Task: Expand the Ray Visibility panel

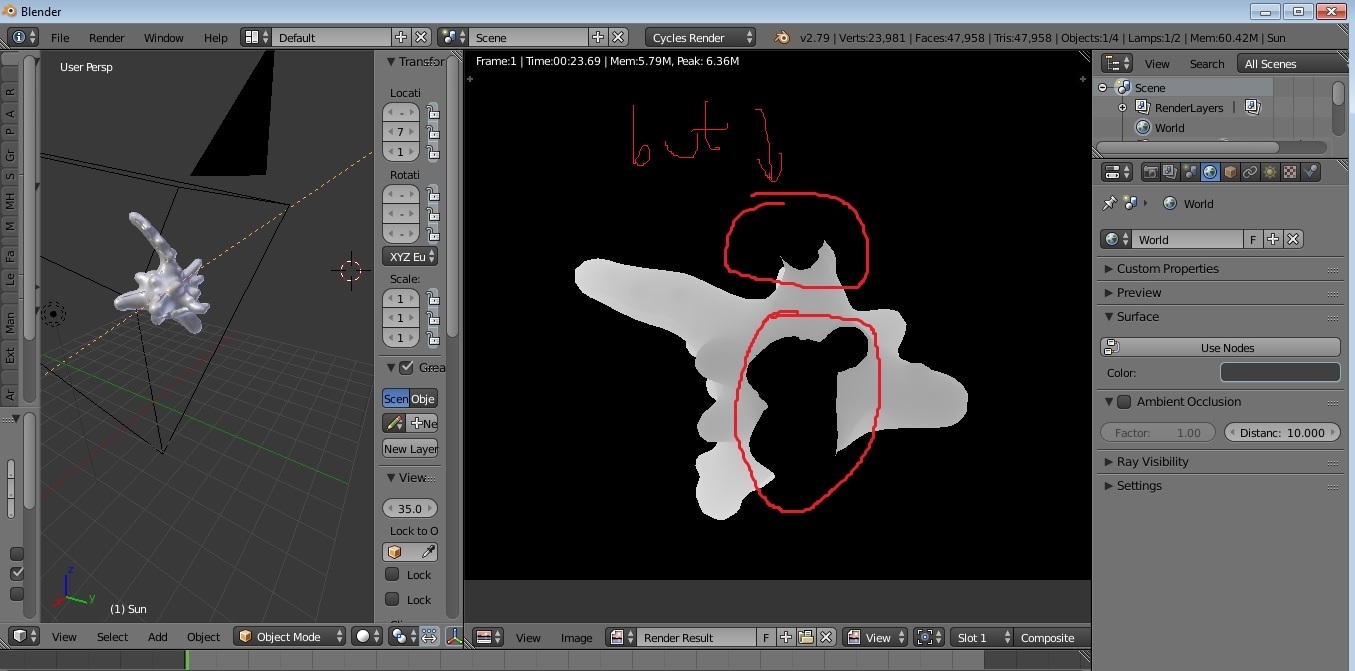Action: pyautogui.click(x=1152, y=462)
